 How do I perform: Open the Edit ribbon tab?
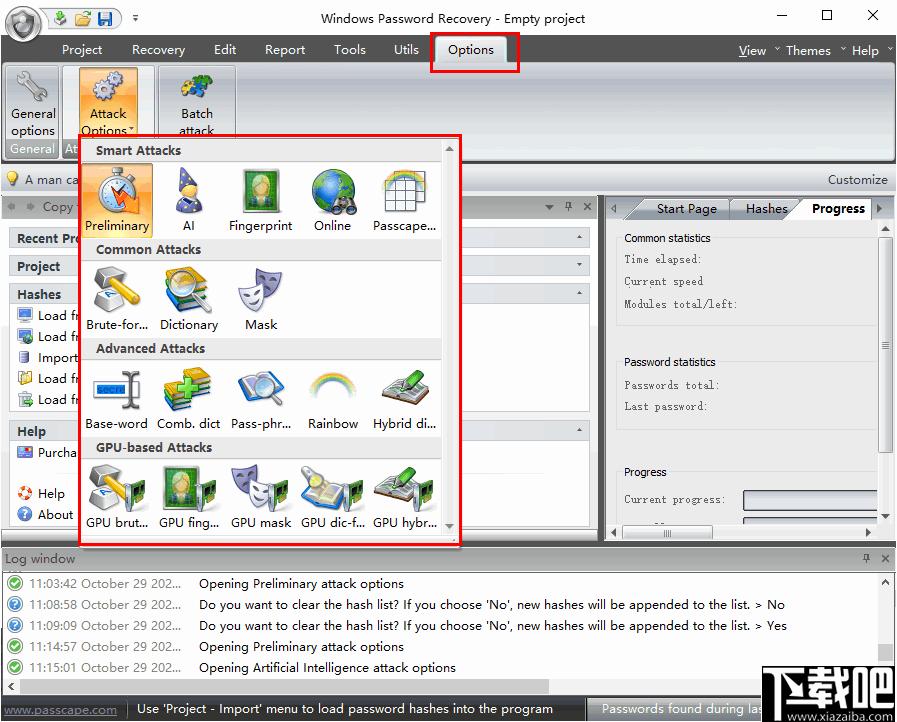tap(225, 50)
